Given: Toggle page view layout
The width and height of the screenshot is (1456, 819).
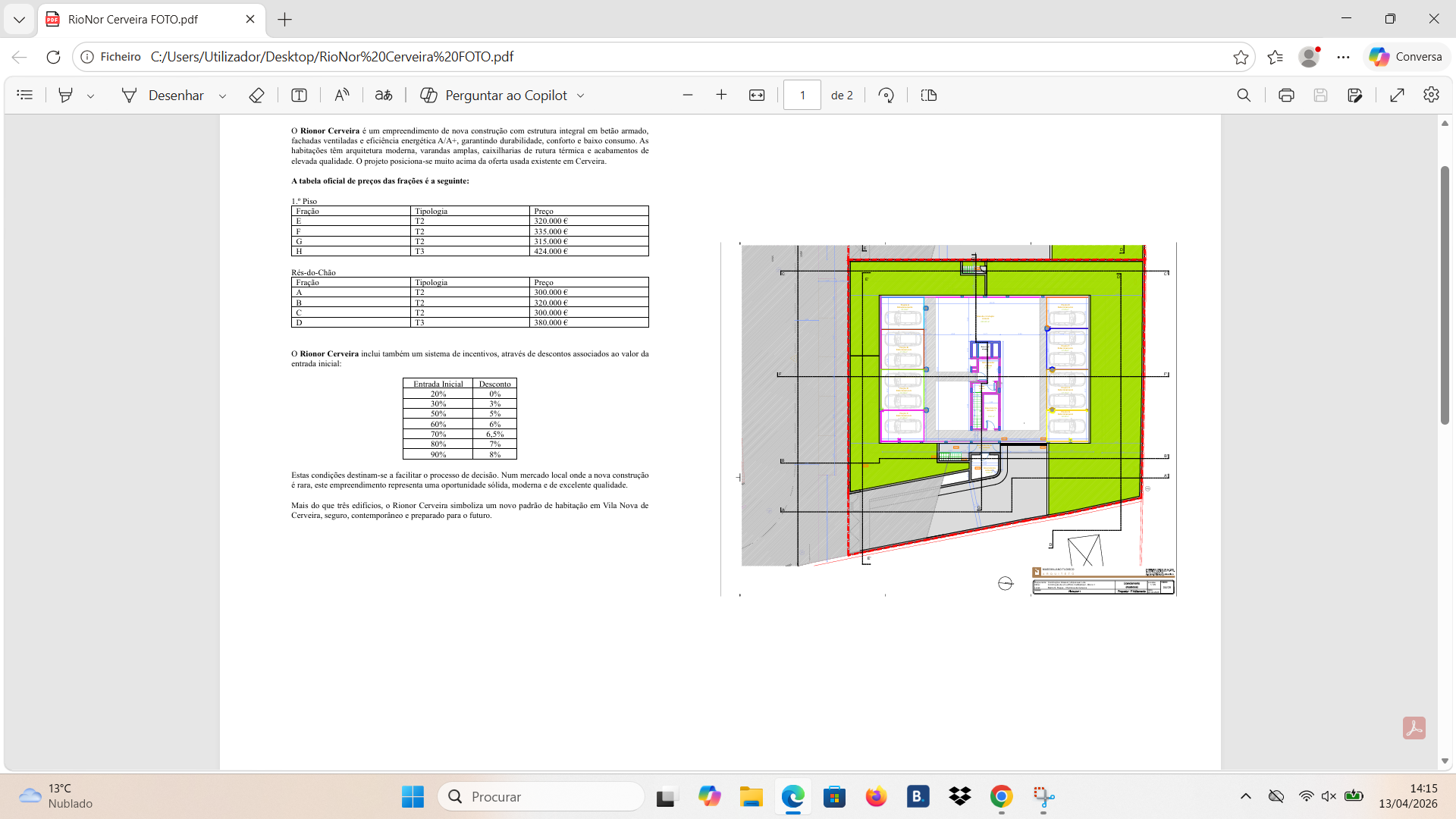Looking at the screenshot, I should pos(929,95).
